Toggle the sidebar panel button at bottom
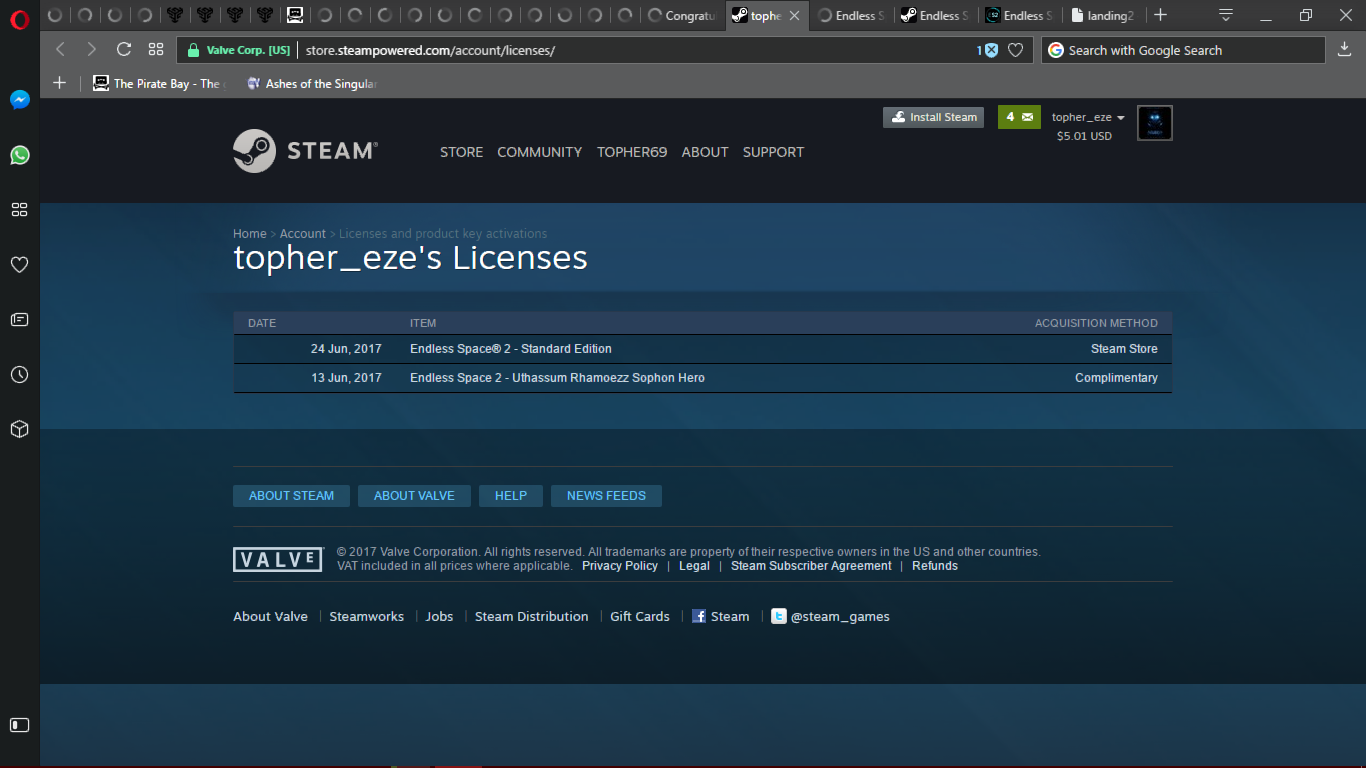Image resolution: width=1366 pixels, height=768 pixels. pyautogui.click(x=19, y=725)
